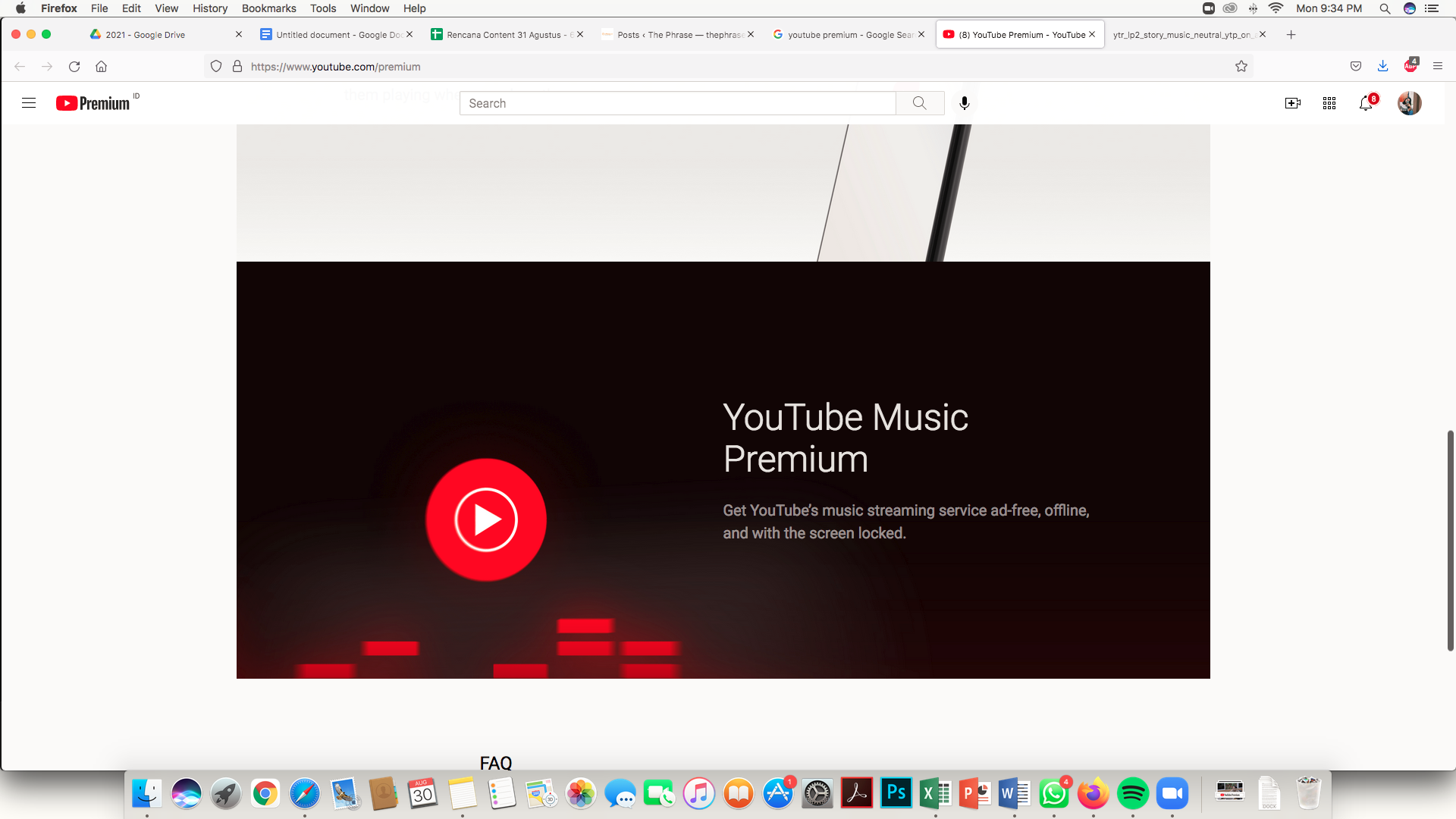The image size is (1456, 819).
Task: Click the menu bar clock Mon 9:34 PM
Action: pos(1329,8)
